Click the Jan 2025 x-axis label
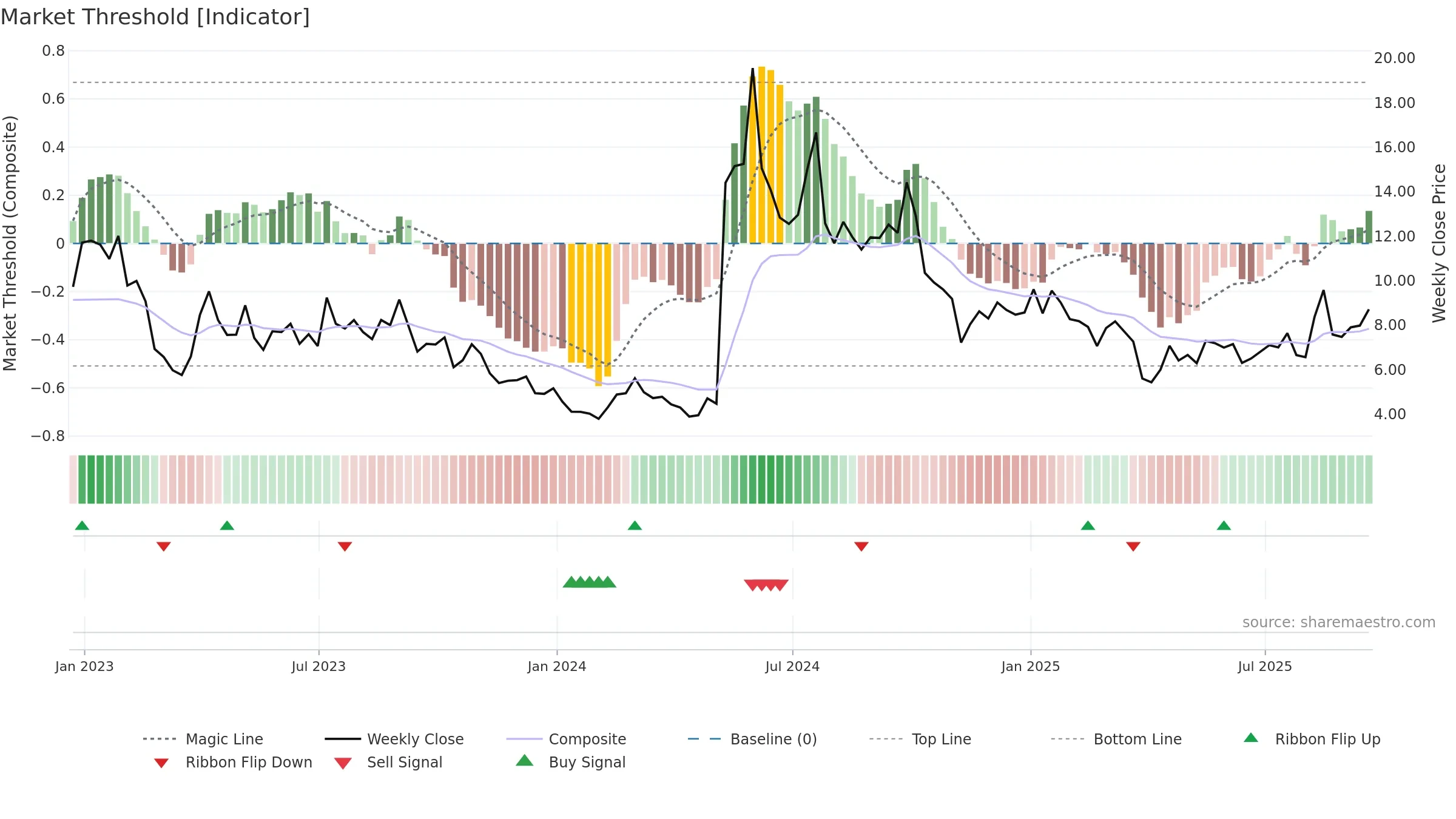This screenshot has height=819, width=1456. tap(1031, 667)
